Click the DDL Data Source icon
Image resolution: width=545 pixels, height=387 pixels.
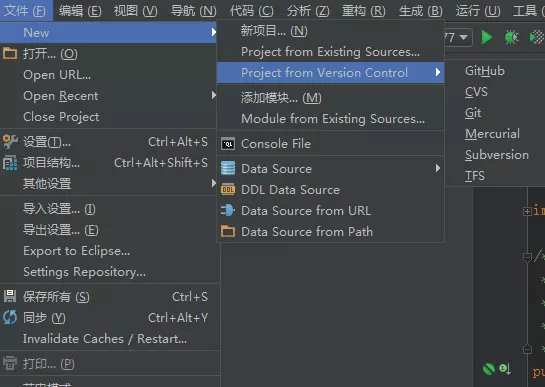point(228,190)
